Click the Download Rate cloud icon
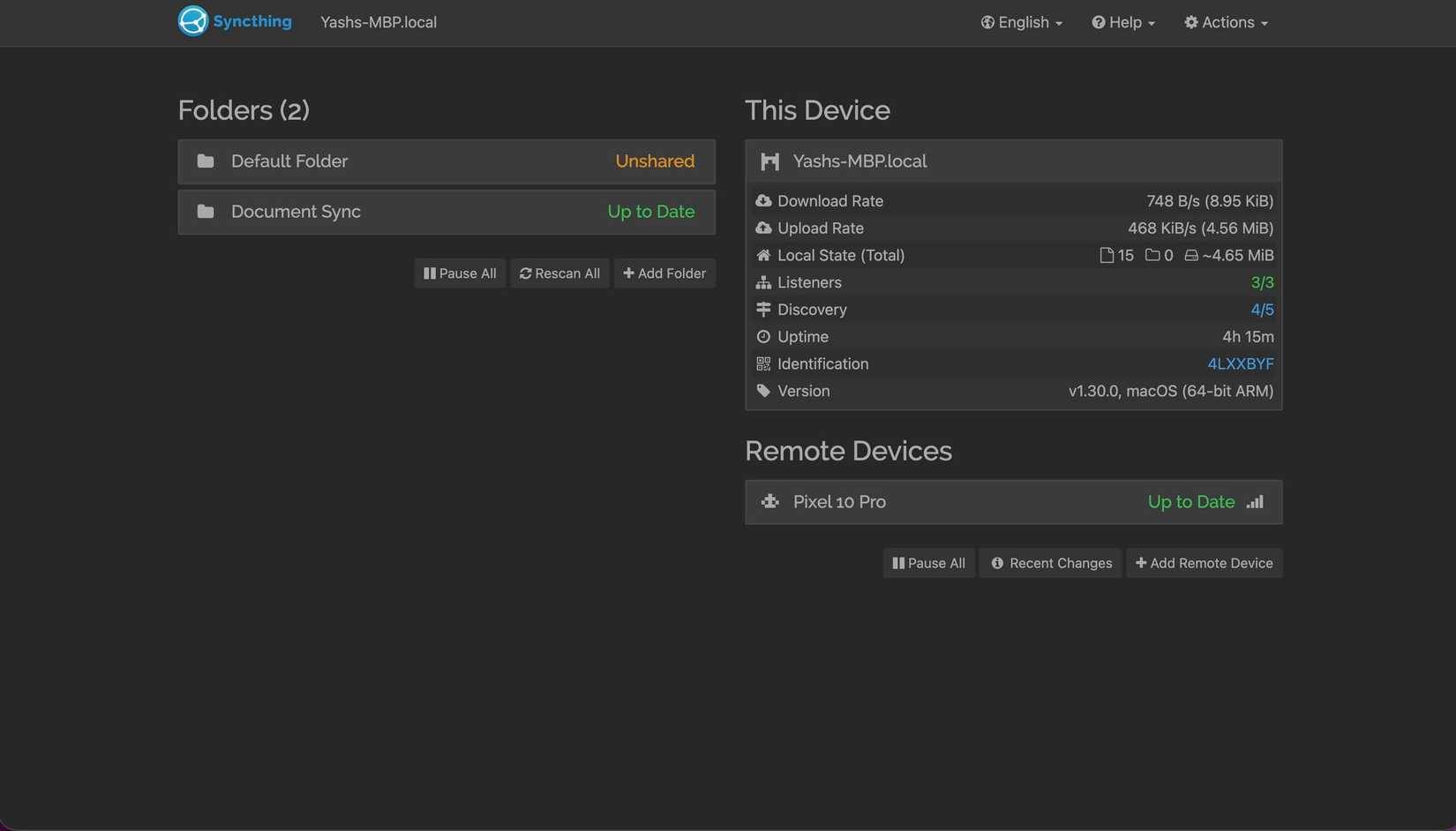Screen dimensions: 1456x831 coord(763,200)
